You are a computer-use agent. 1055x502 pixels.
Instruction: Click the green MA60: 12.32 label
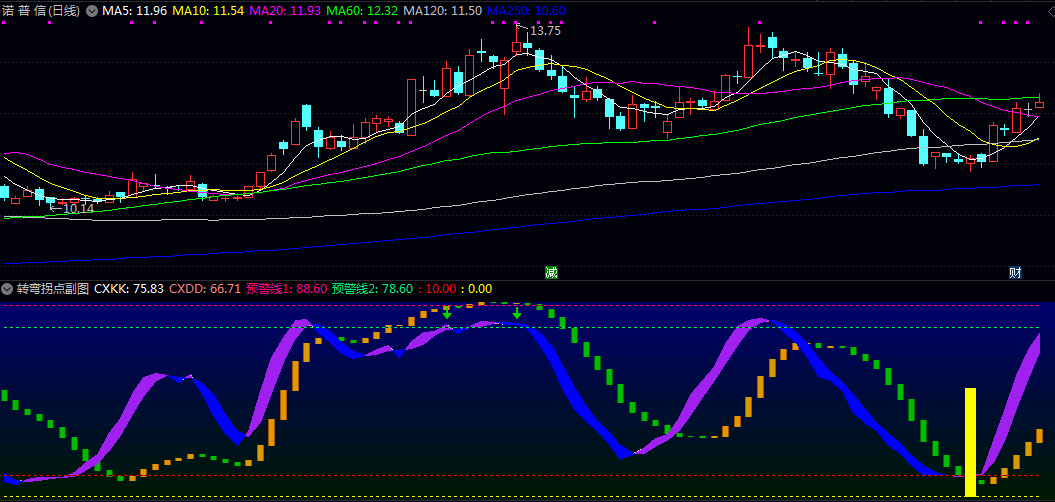362,11
